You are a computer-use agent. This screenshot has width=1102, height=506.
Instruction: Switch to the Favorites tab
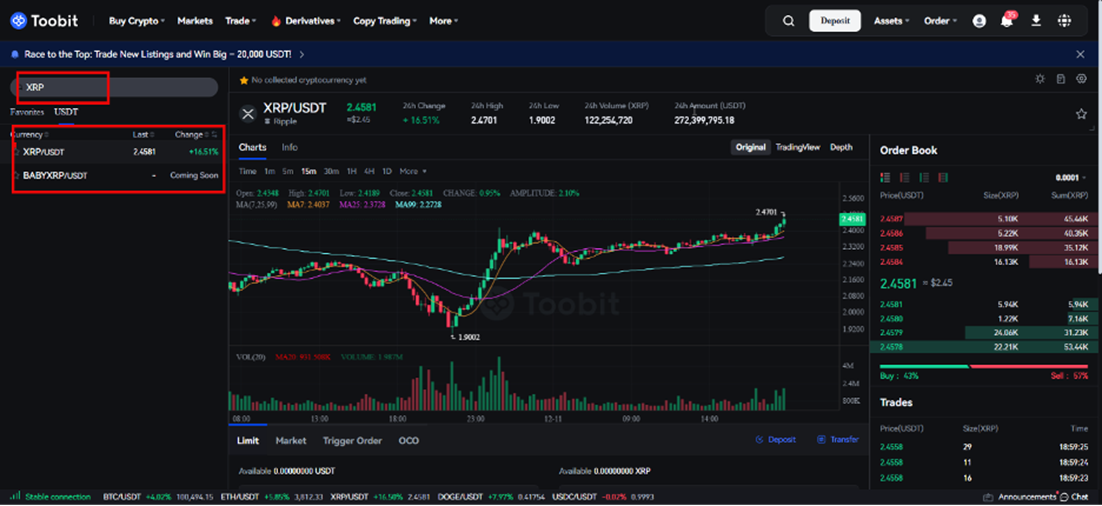coord(27,112)
